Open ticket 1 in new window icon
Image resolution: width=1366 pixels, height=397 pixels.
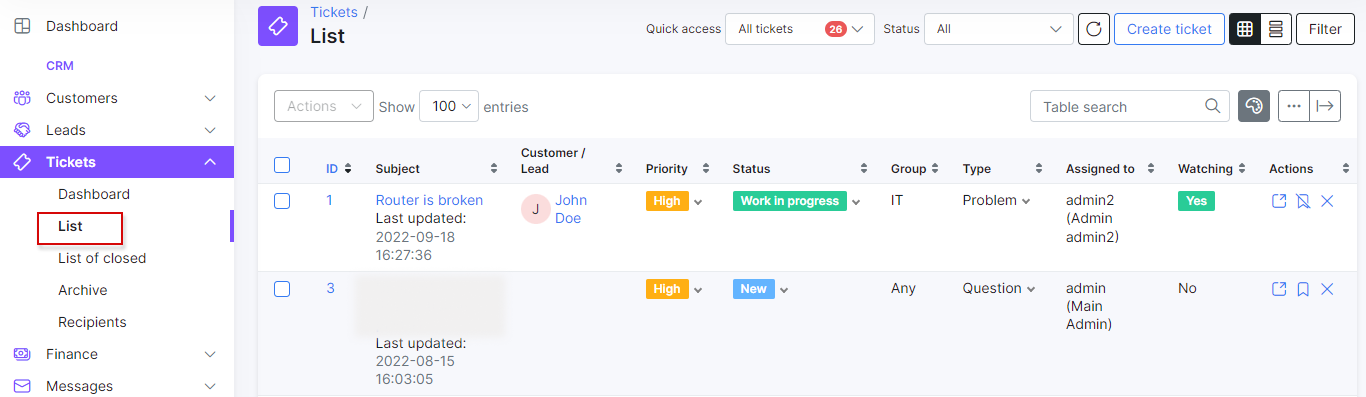[1279, 201]
